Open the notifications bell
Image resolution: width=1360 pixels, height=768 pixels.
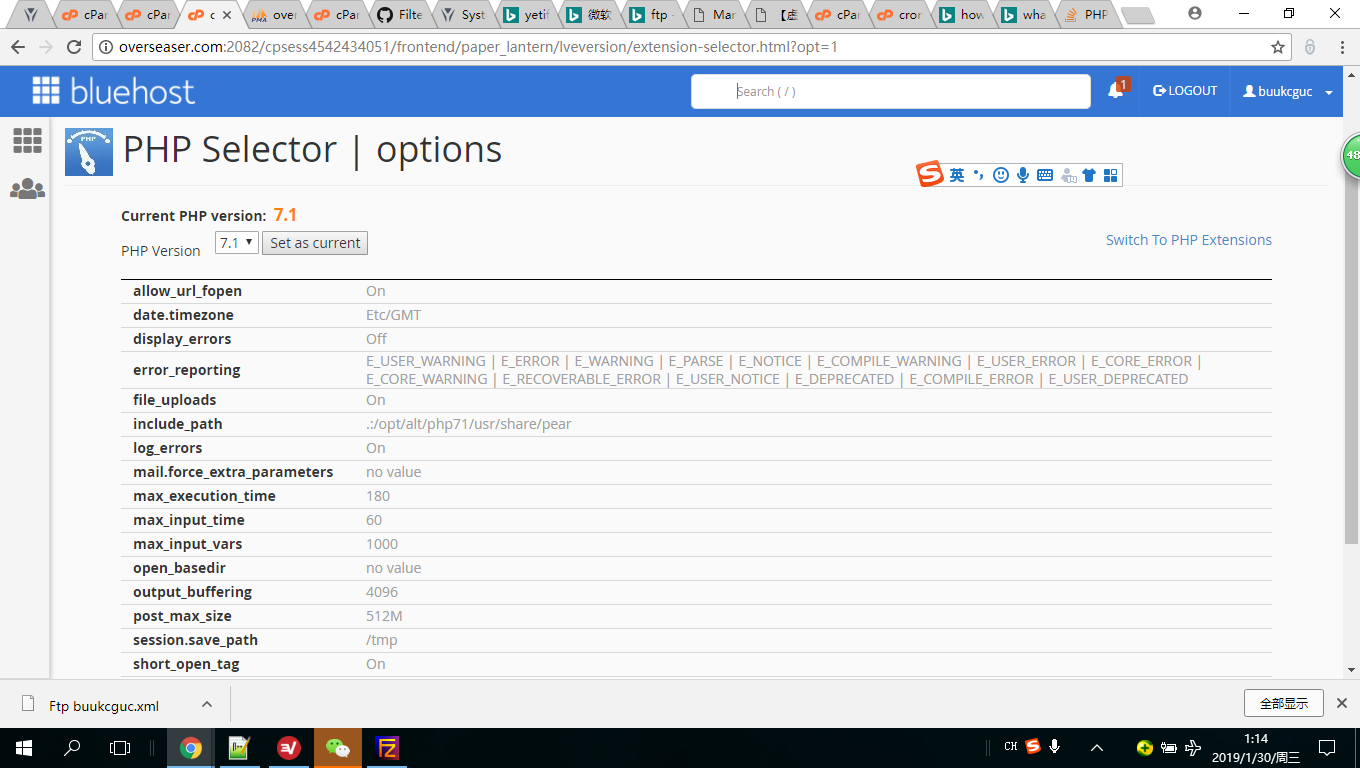point(1115,91)
